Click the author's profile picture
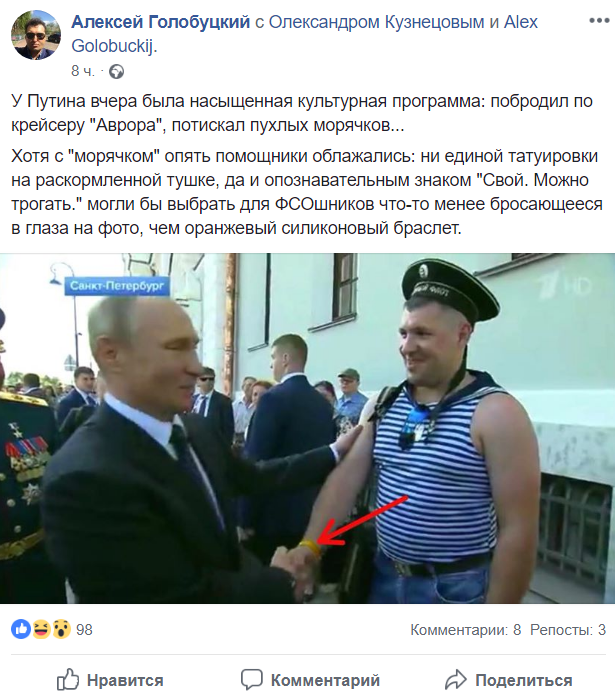615x698 pixels. pos(36,35)
